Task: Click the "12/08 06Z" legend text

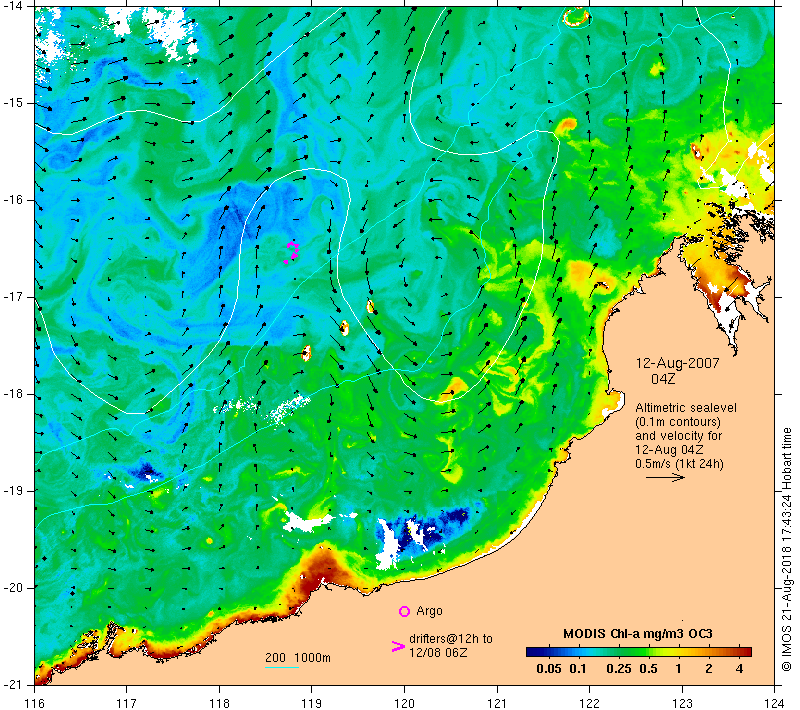Action: click(x=438, y=652)
